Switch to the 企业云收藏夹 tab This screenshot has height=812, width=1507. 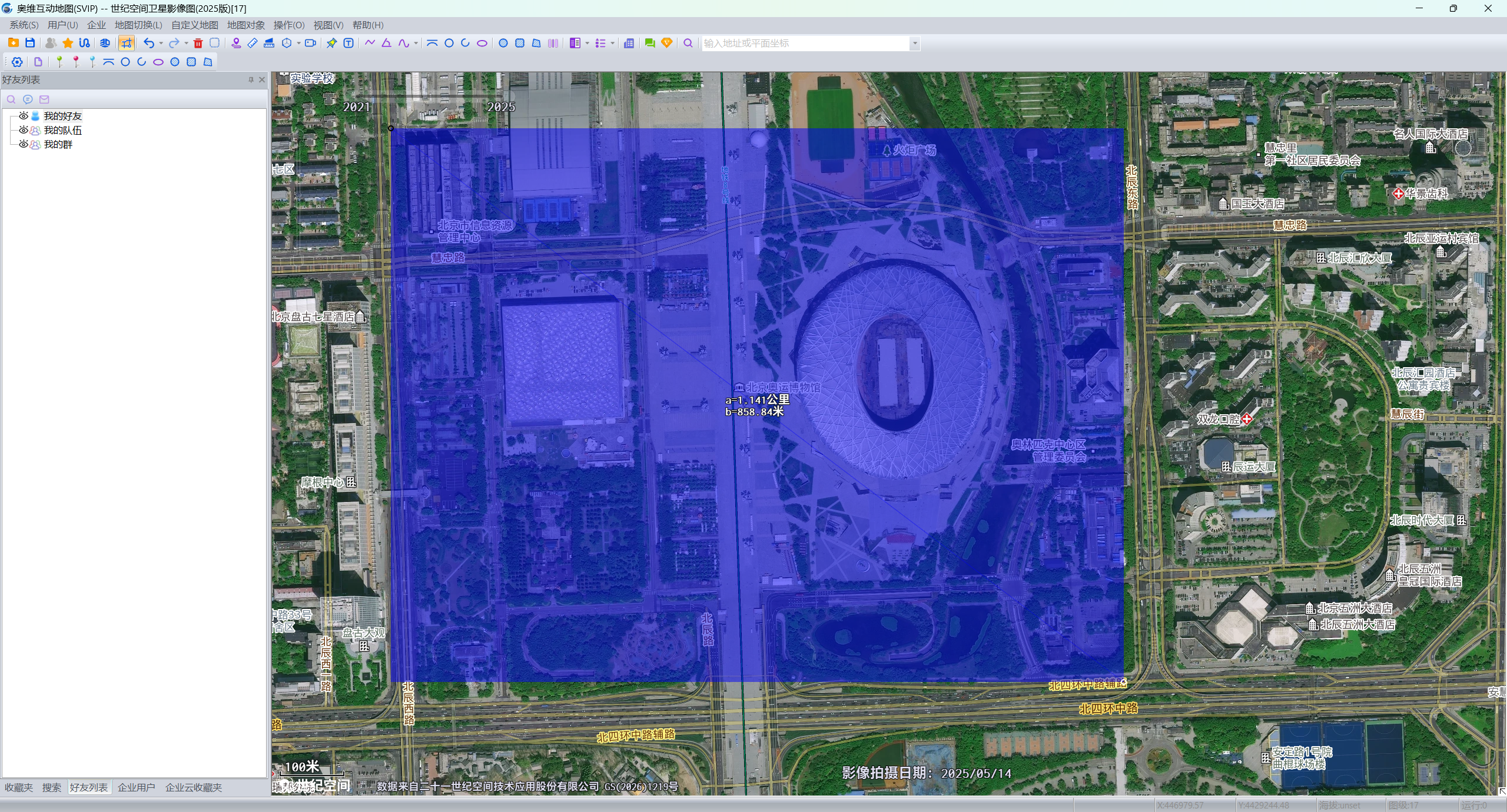194,787
